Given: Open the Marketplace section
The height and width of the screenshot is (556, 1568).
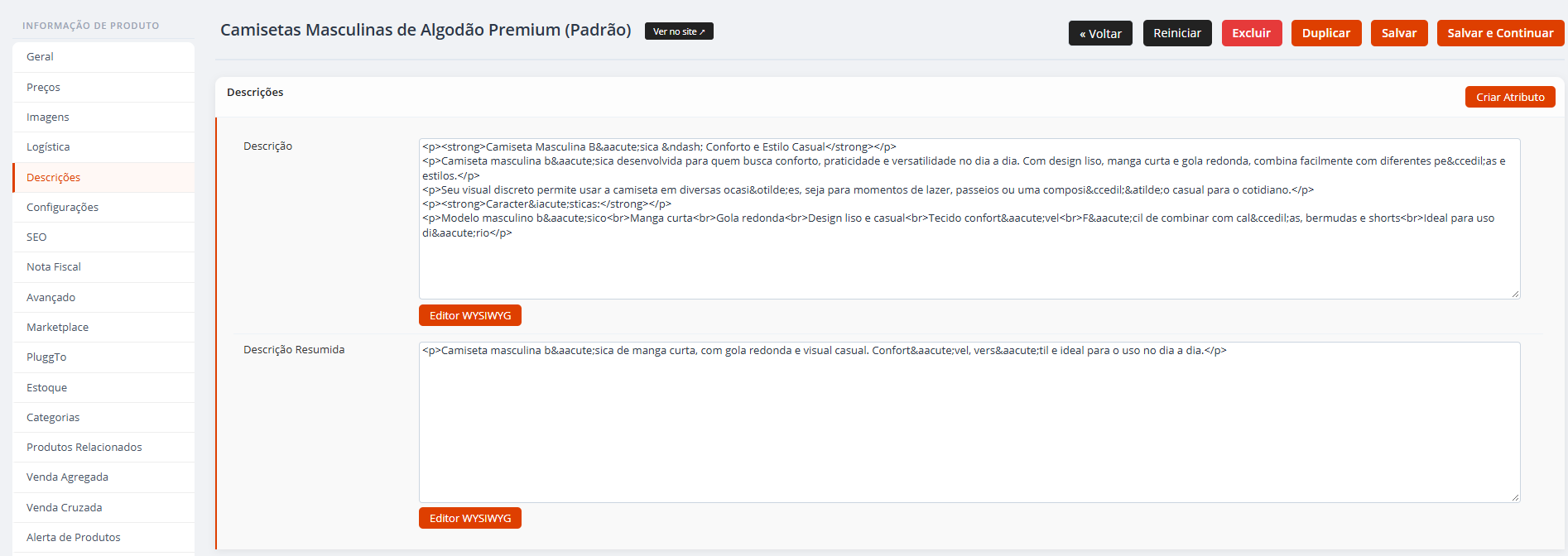Looking at the screenshot, I should coord(103,327).
